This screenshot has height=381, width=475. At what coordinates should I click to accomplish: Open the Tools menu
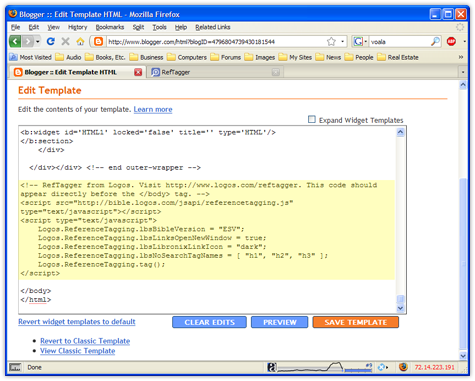point(159,27)
